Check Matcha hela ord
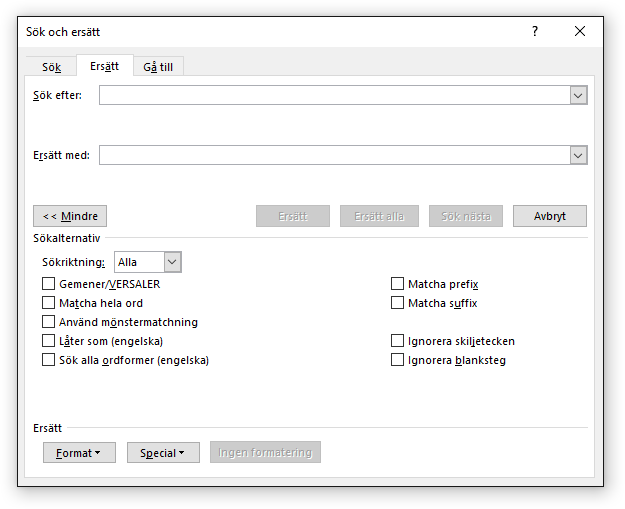 49,303
